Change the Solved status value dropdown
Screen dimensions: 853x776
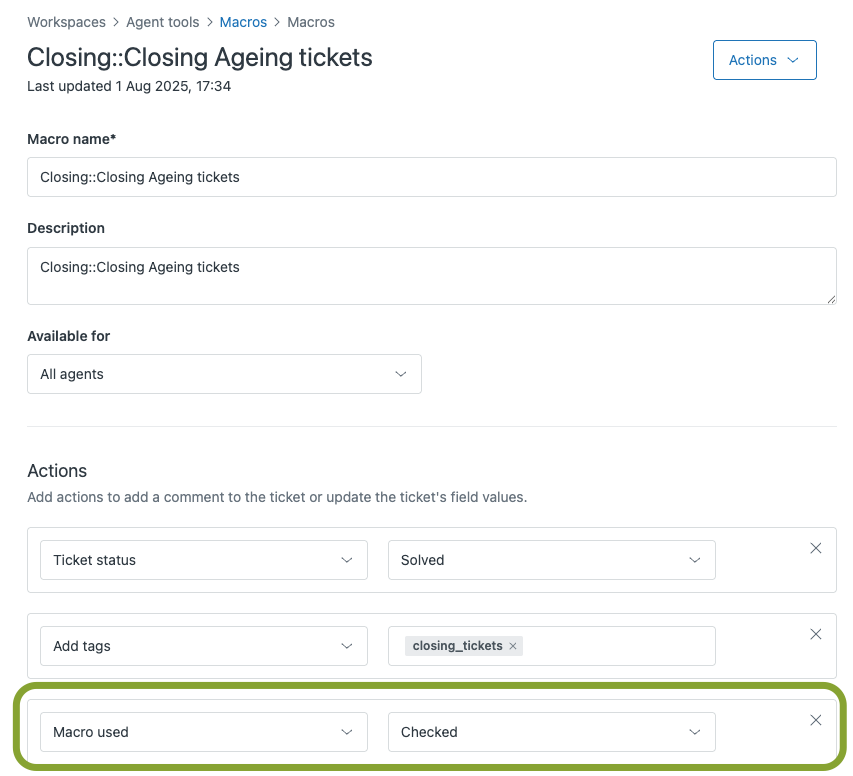pos(551,560)
